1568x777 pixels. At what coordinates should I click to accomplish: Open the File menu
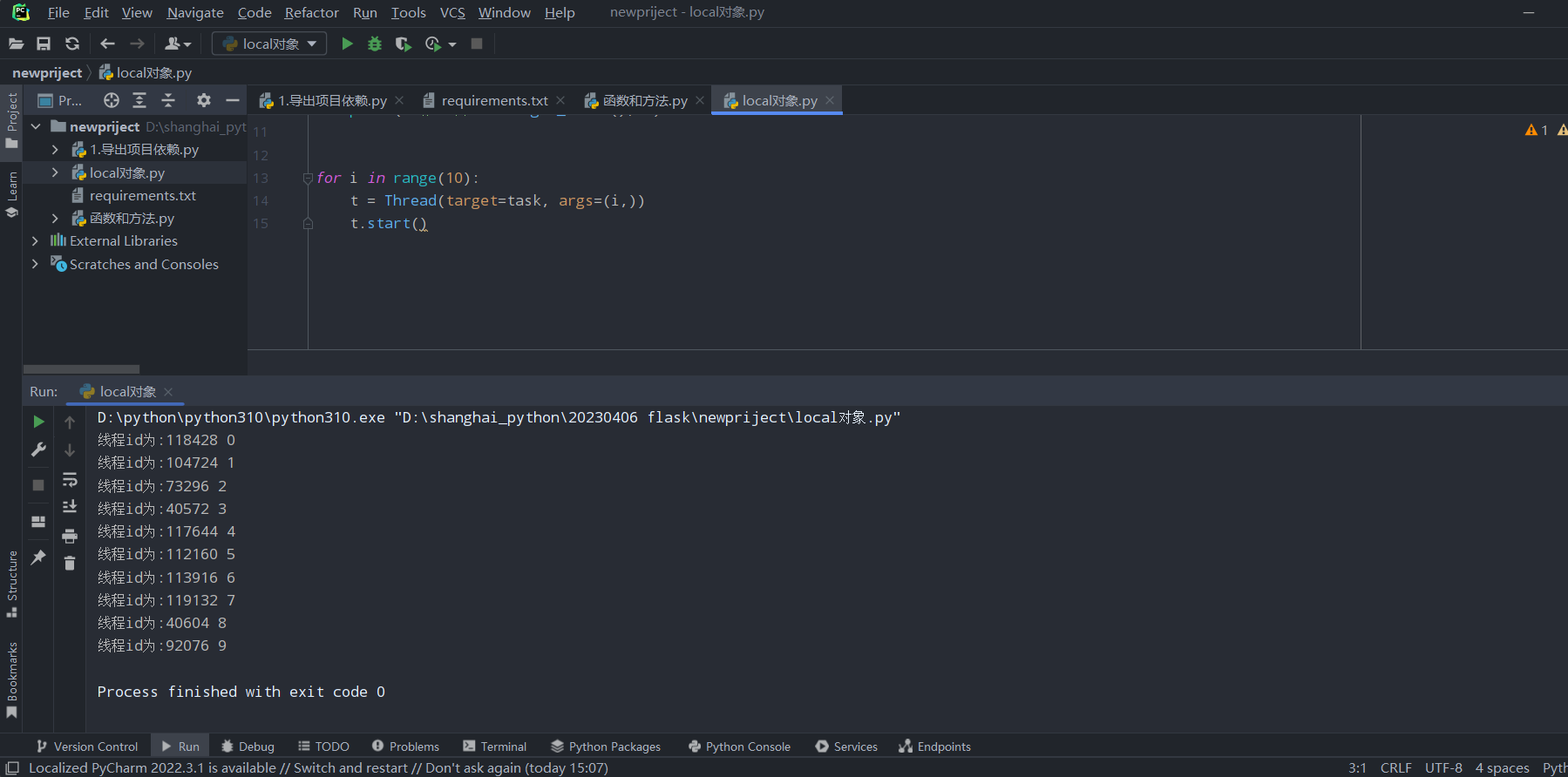tap(58, 12)
